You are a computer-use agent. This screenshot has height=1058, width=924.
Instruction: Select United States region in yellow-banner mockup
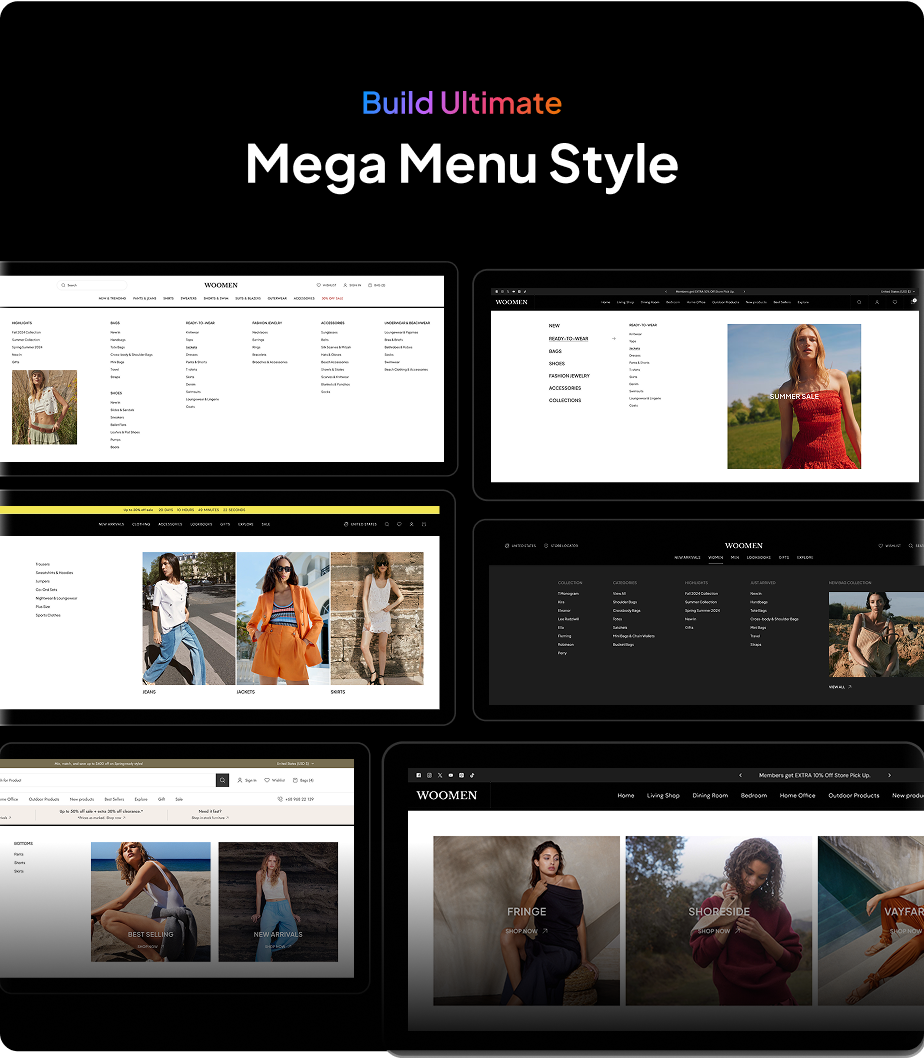pyautogui.click(x=360, y=524)
